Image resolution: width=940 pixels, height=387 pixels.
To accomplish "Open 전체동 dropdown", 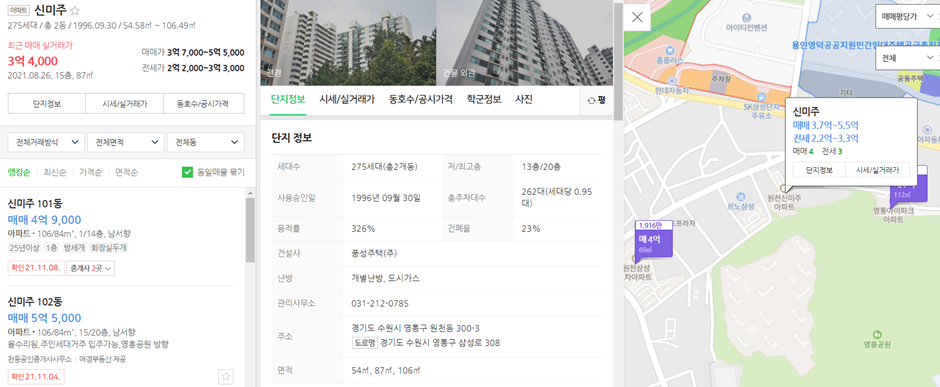I will pyautogui.click(x=206, y=142).
